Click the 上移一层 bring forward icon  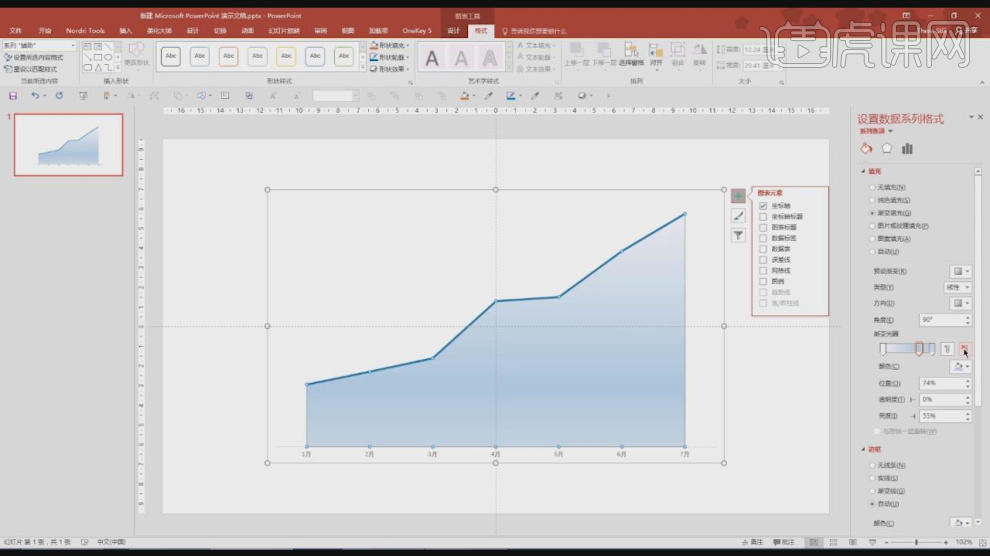[x=576, y=54]
